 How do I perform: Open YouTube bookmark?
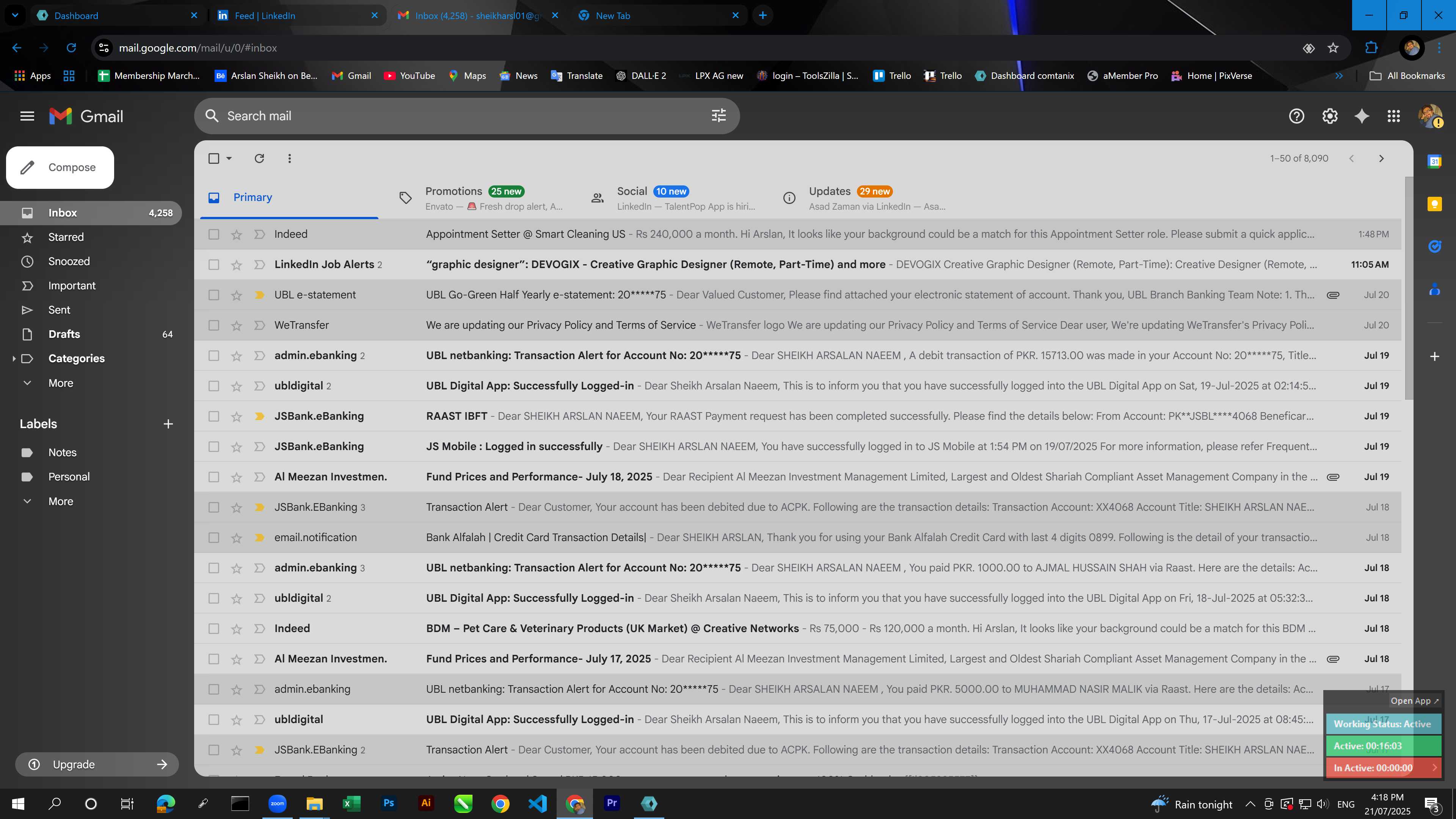tap(409, 76)
